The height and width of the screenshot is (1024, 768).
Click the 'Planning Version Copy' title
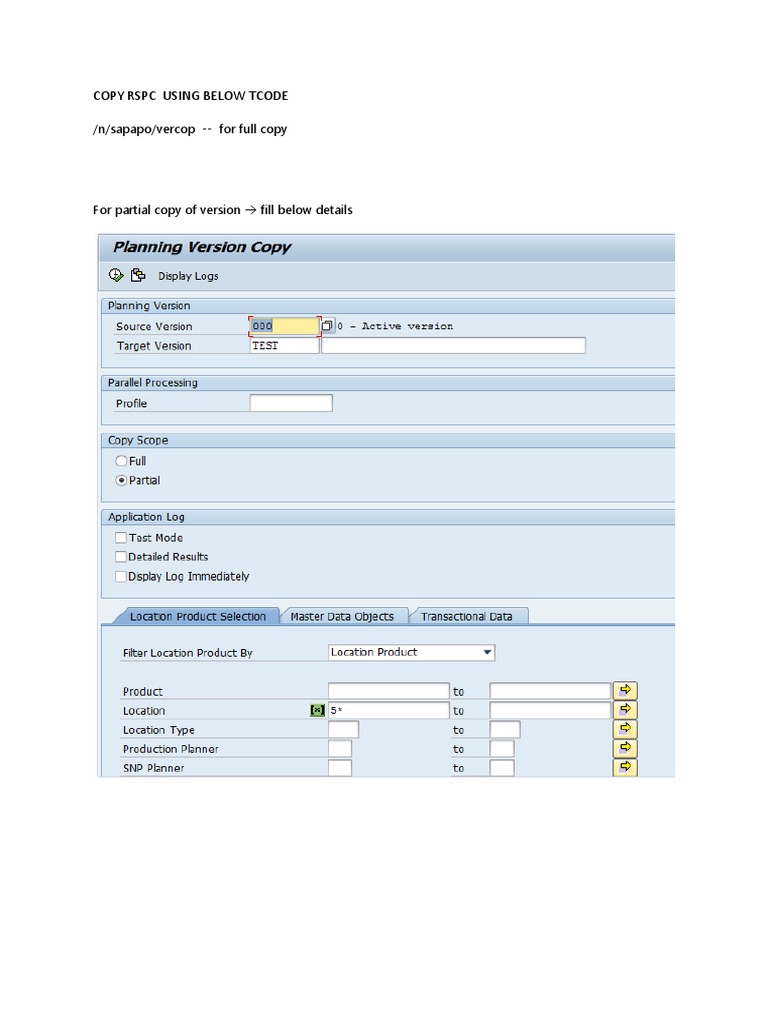pyautogui.click(x=202, y=248)
